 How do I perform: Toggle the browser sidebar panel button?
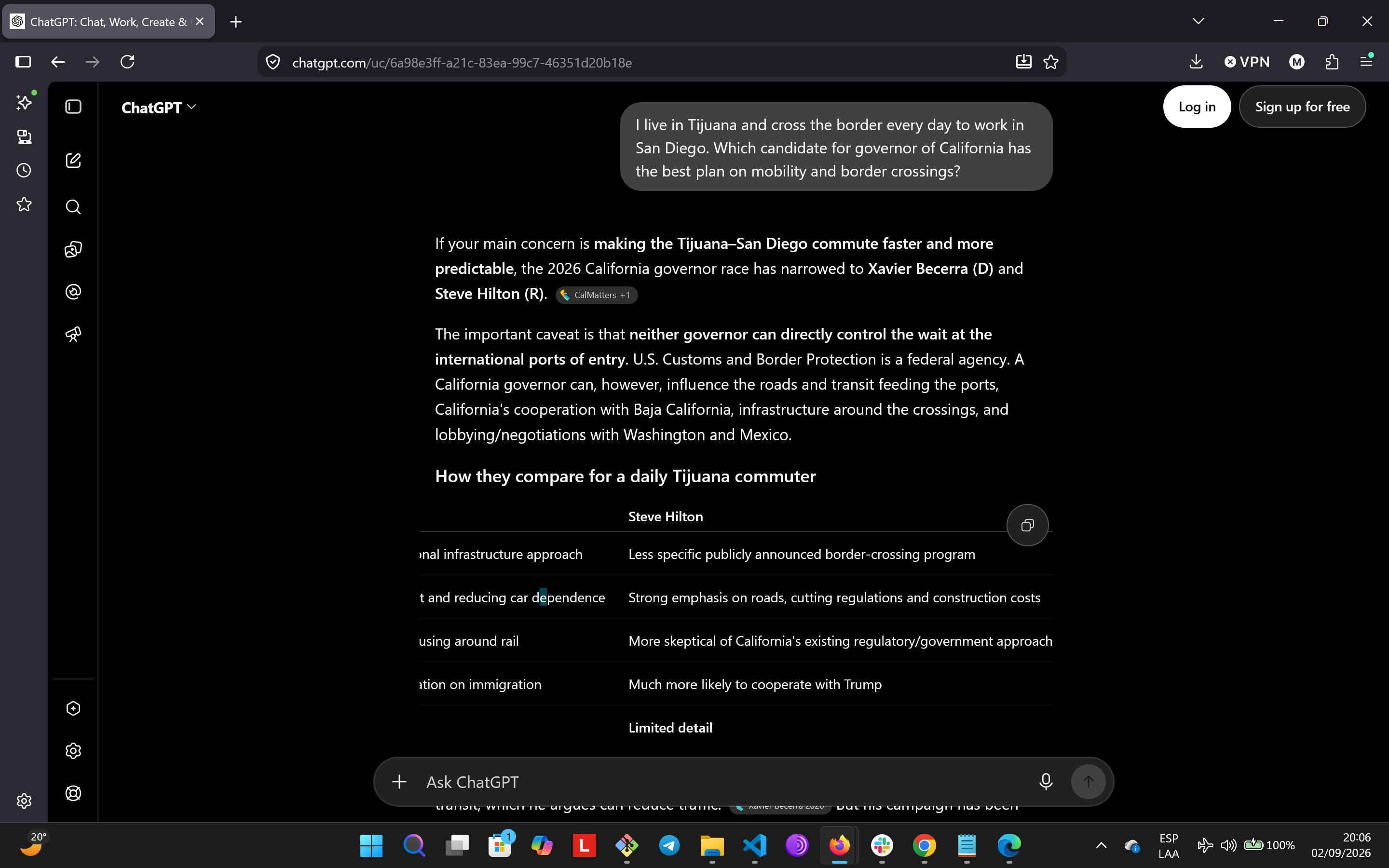(23, 62)
